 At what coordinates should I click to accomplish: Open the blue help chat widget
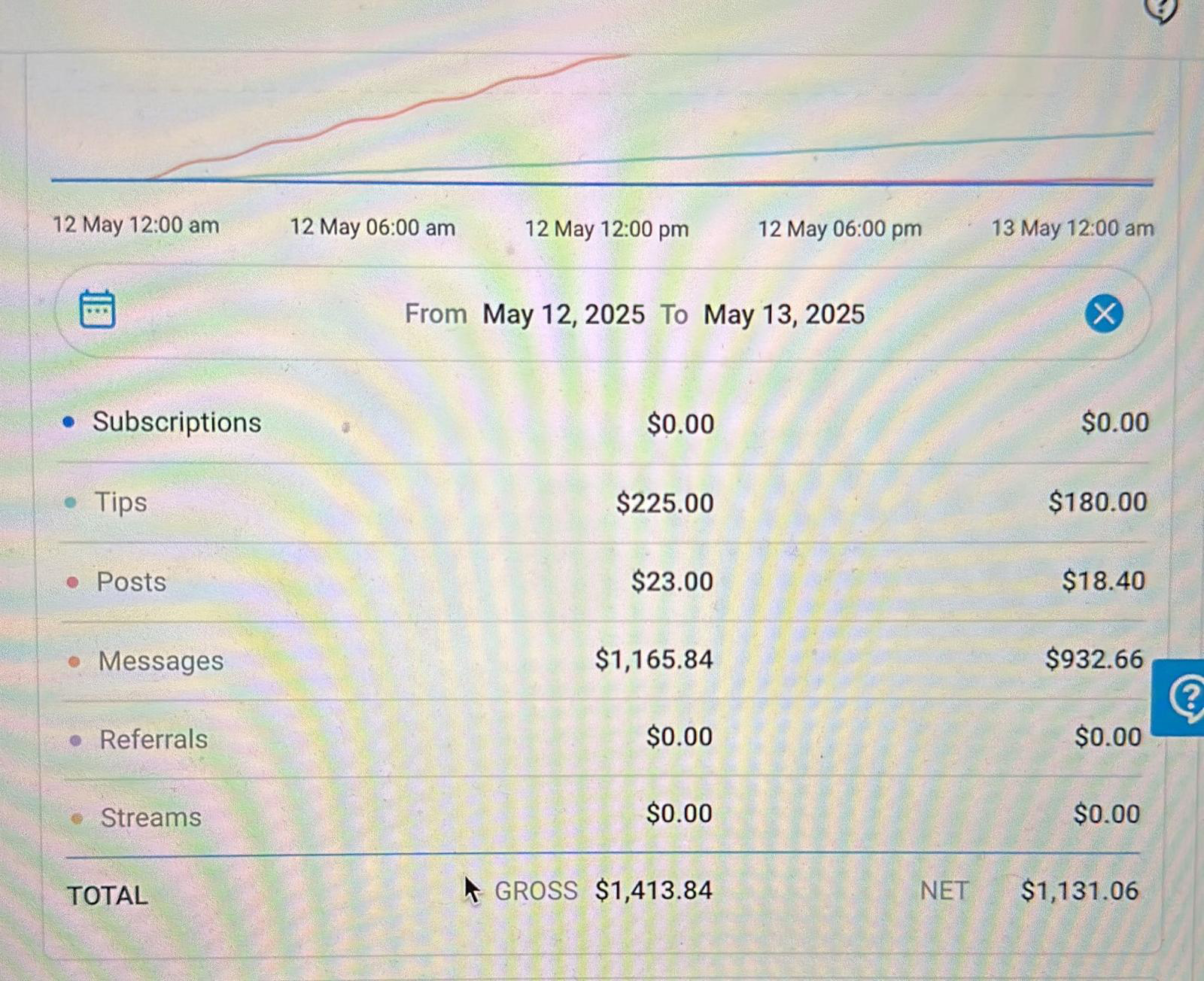pos(1184,697)
